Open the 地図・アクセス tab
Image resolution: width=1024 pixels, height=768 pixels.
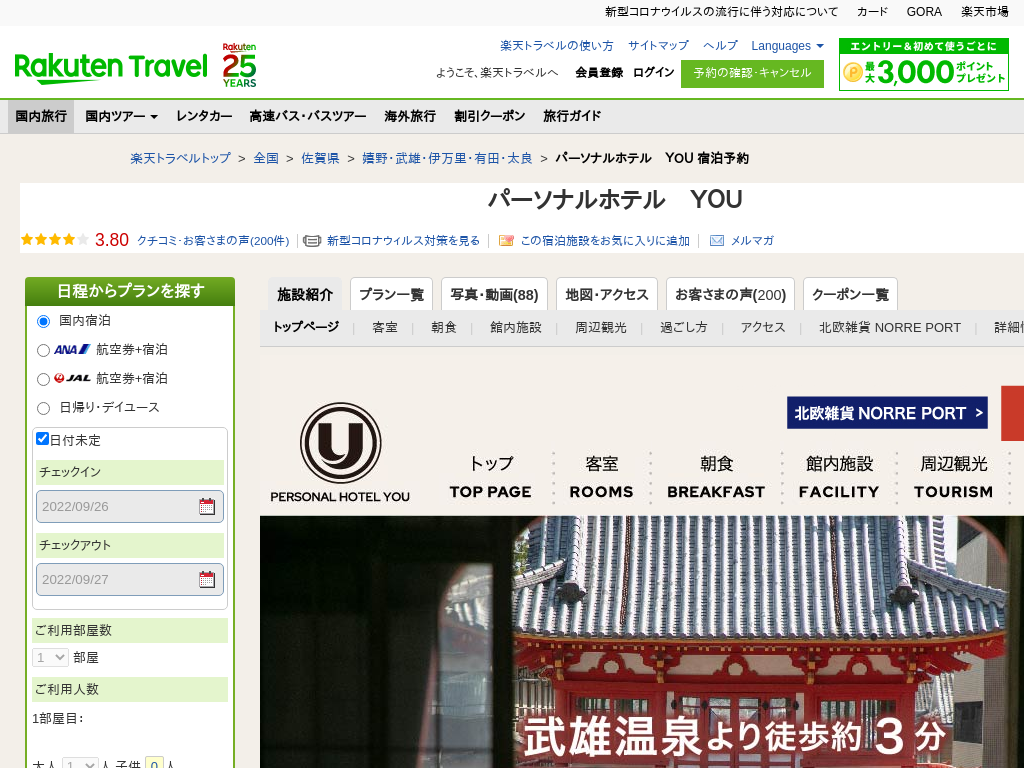coord(607,295)
